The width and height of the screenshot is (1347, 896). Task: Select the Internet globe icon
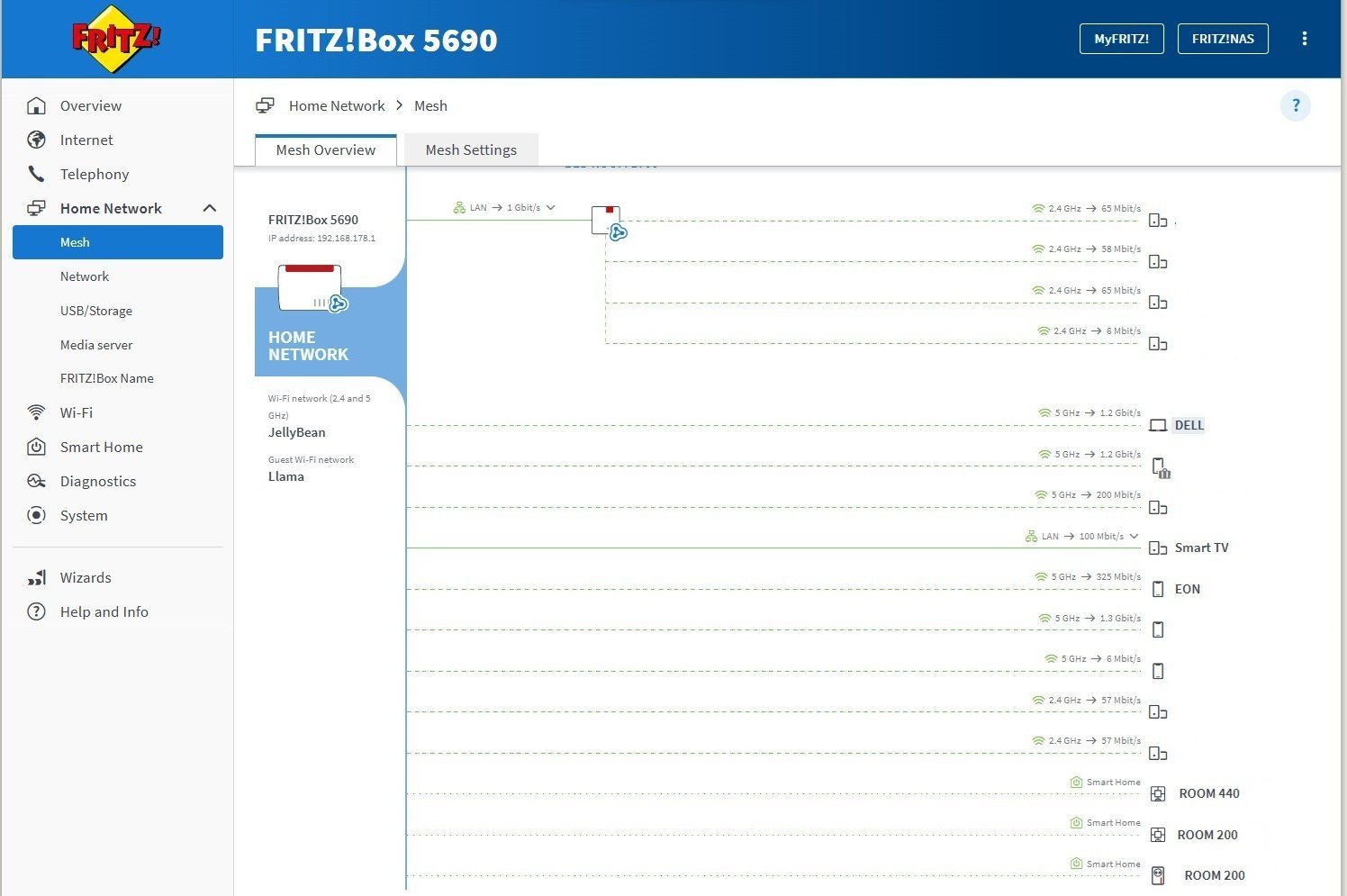point(36,140)
